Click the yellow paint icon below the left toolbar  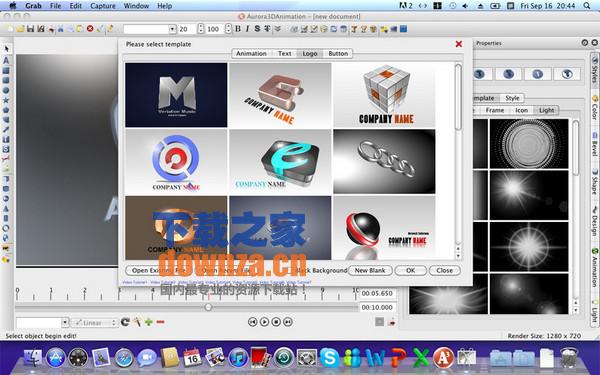(6, 260)
